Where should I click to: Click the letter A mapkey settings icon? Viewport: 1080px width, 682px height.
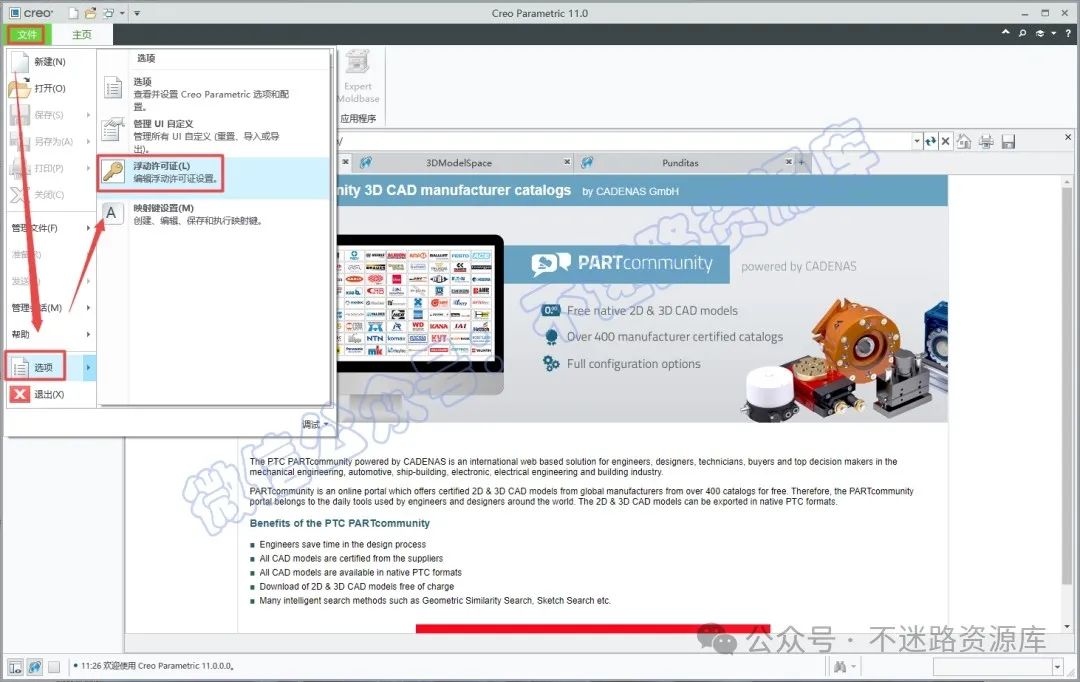pos(112,213)
